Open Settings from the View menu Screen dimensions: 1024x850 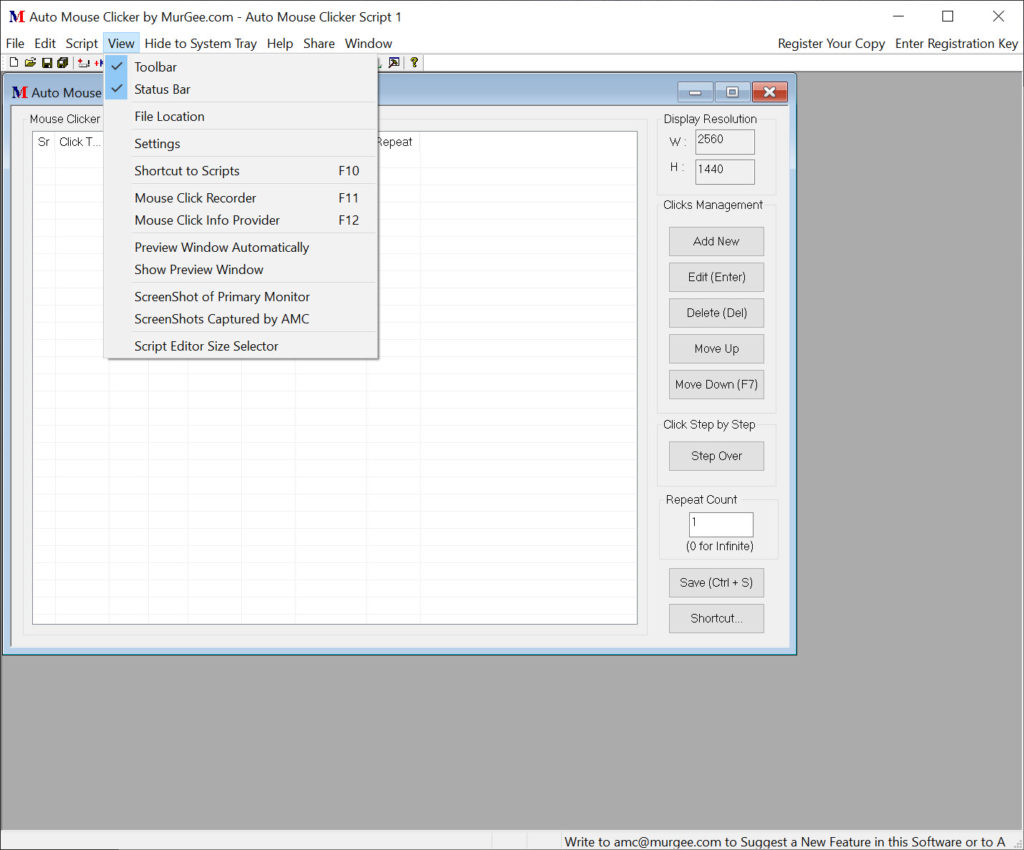click(242, 144)
